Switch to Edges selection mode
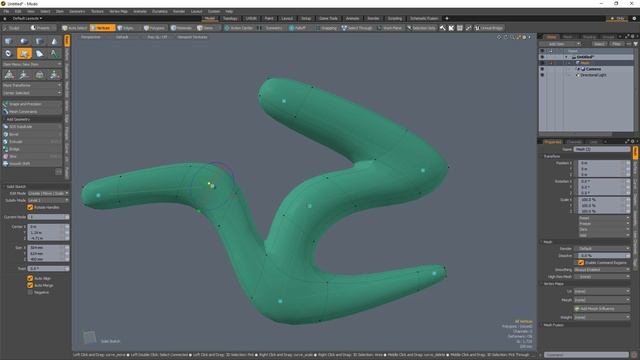Image resolution: width=640 pixels, height=360 pixels. point(128,28)
